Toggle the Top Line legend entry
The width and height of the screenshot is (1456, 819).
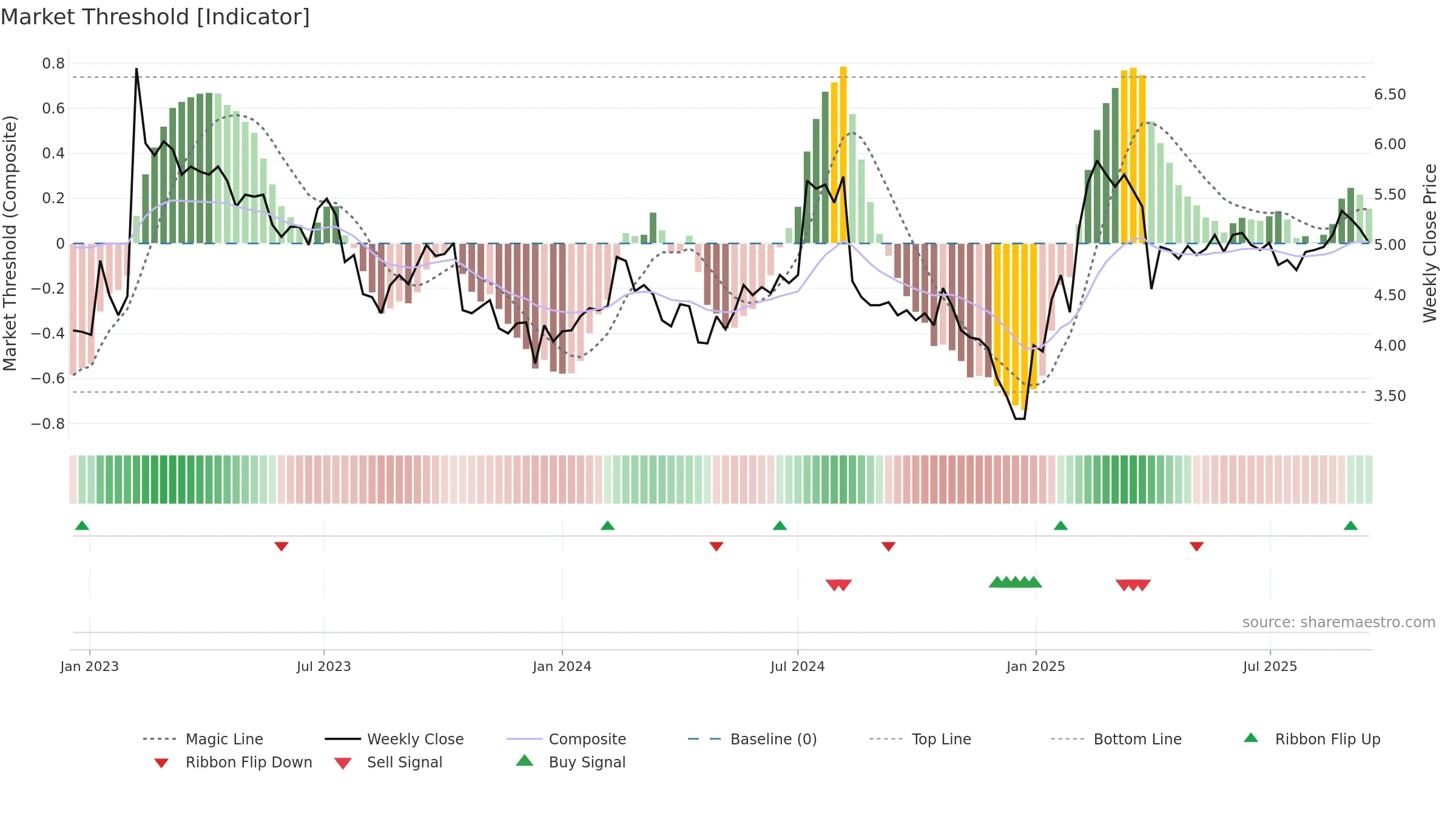click(920, 739)
